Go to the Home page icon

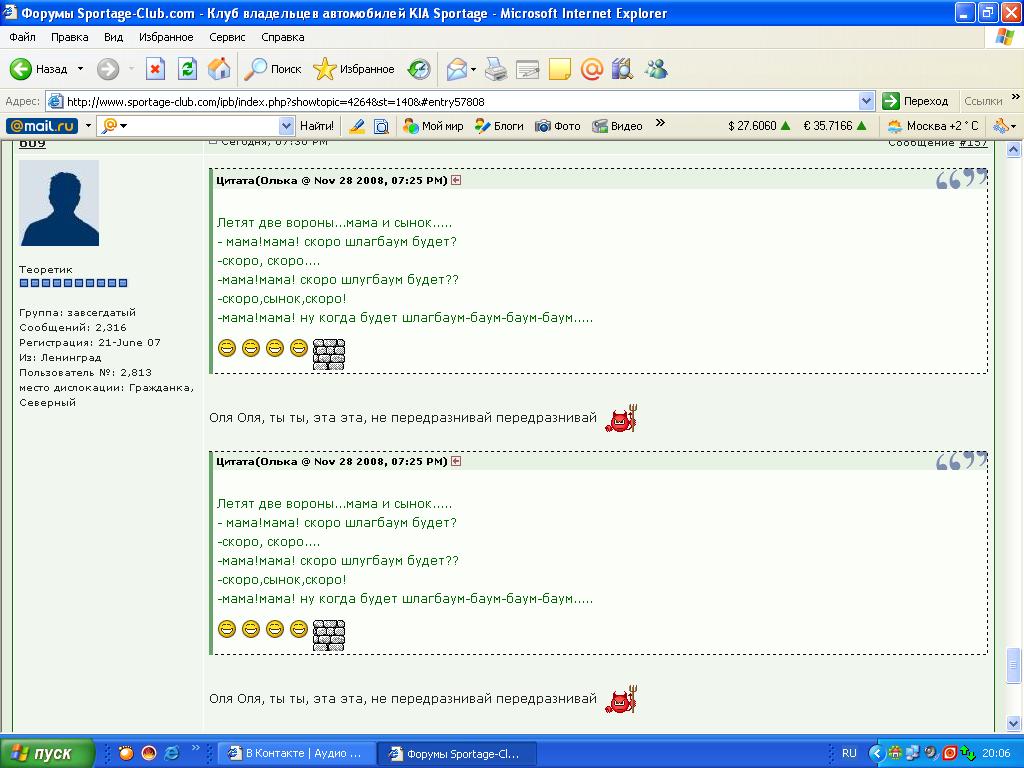pos(219,69)
